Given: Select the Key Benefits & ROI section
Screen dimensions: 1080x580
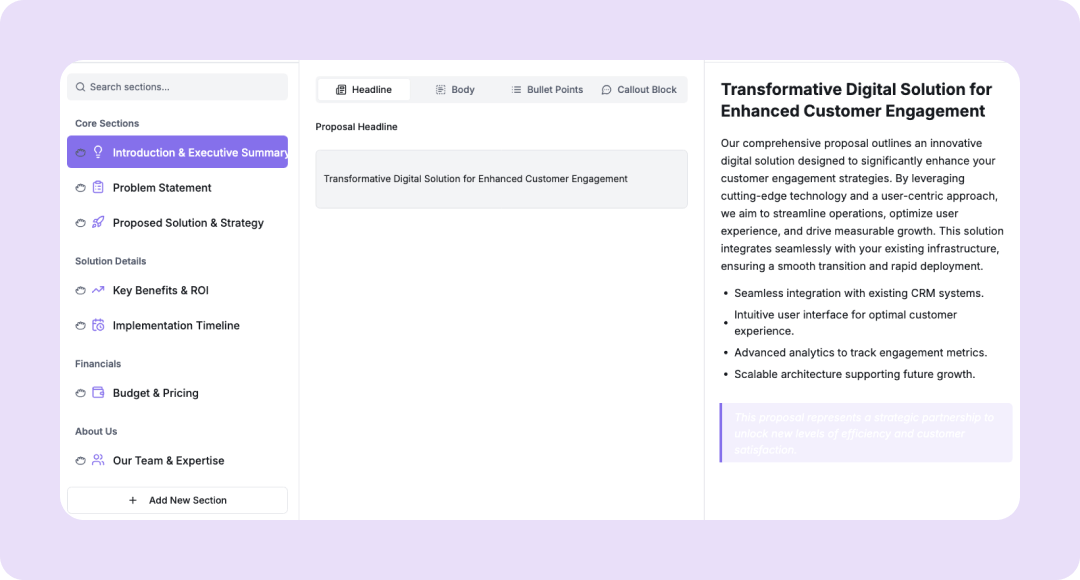Looking at the screenshot, I should 161,291.
